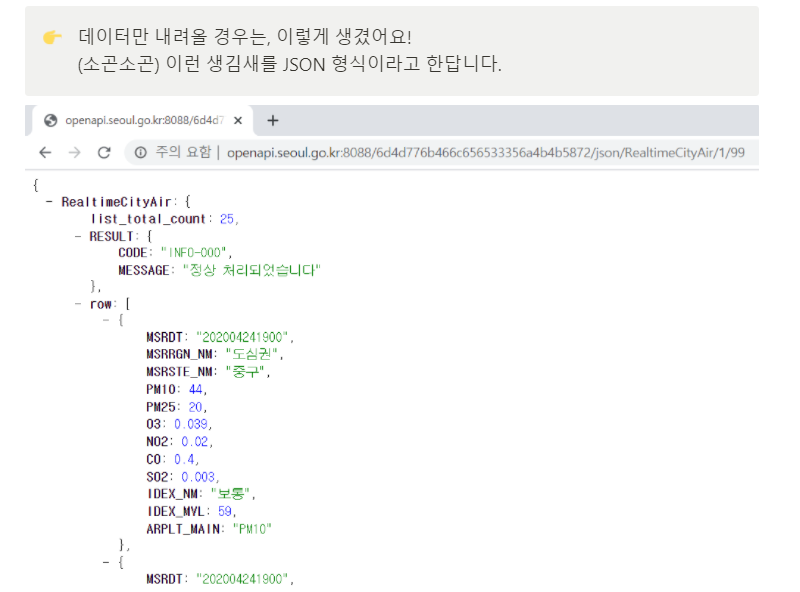The width and height of the screenshot is (800, 592).
Task: Click the browser forward arrow
Action: click(74, 152)
